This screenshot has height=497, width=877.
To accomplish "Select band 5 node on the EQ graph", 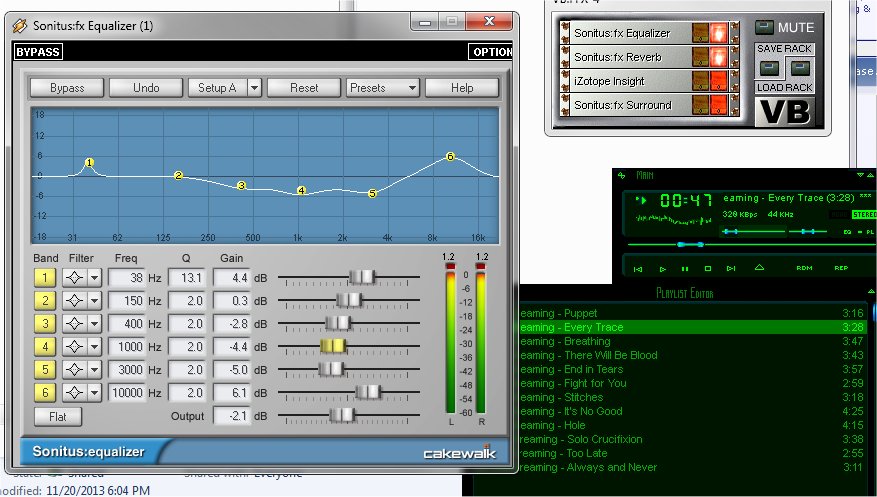I will pyautogui.click(x=373, y=193).
